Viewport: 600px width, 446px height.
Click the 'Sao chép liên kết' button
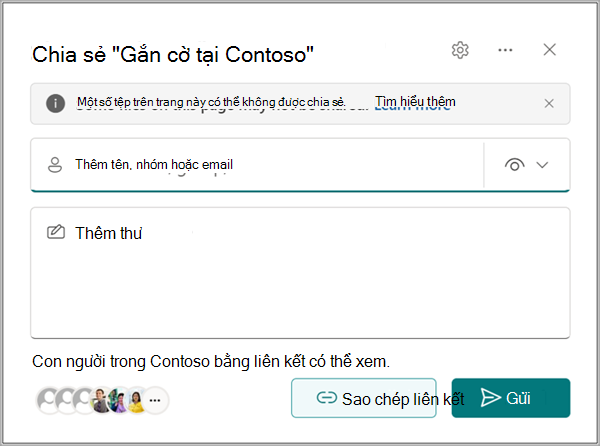click(364, 398)
